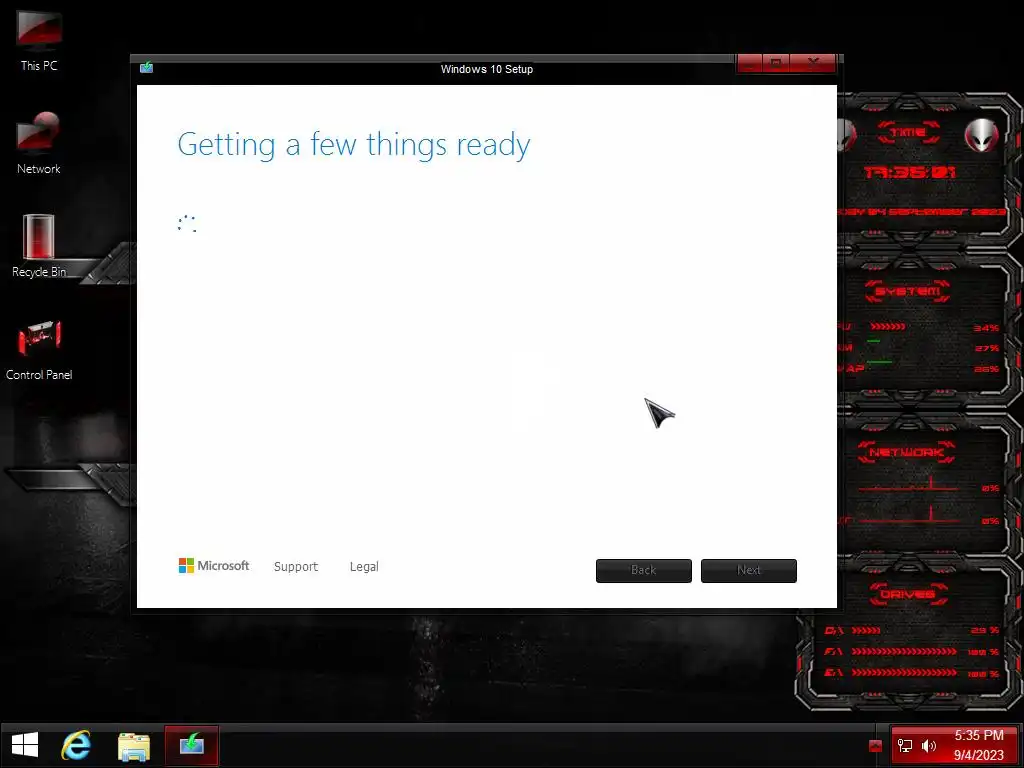The height and width of the screenshot is (768, 1024).
Task: Click the F:\ drive usage bar
Action: (x=904, y=652)
